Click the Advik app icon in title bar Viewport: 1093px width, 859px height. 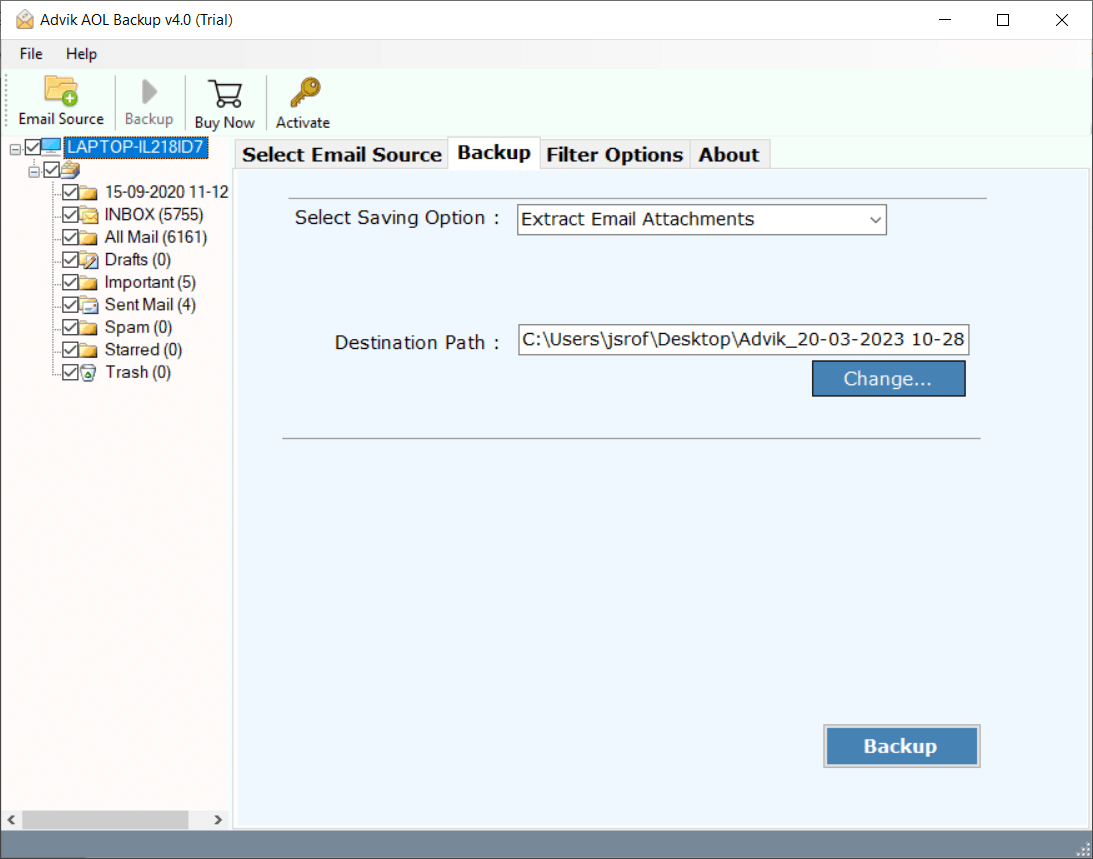[24, 20]
